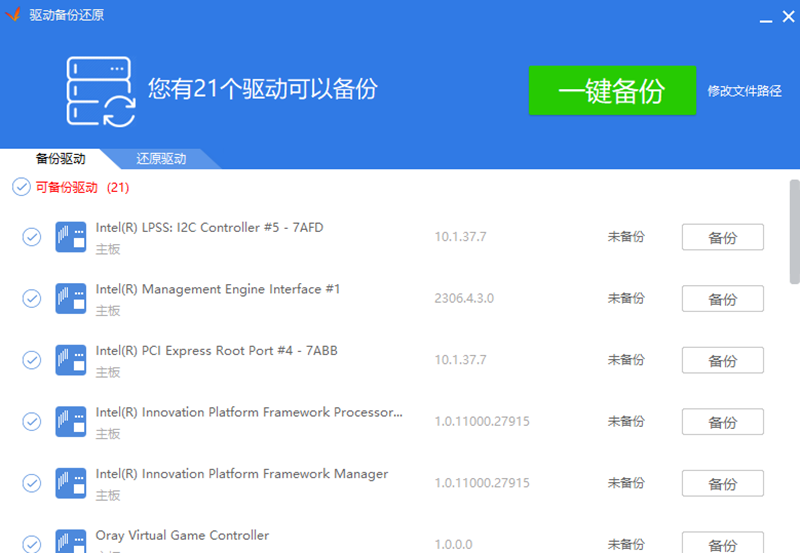Click the PCI Express Root Port driver icon
The height and width of the screenshot is (553, 800).
[70, 360]
